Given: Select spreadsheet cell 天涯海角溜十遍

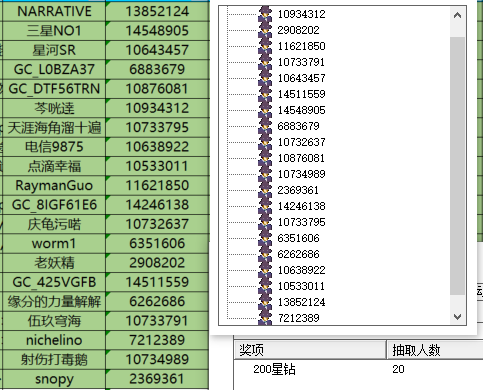Looking at the screenshot, I should tap(54, 128).
